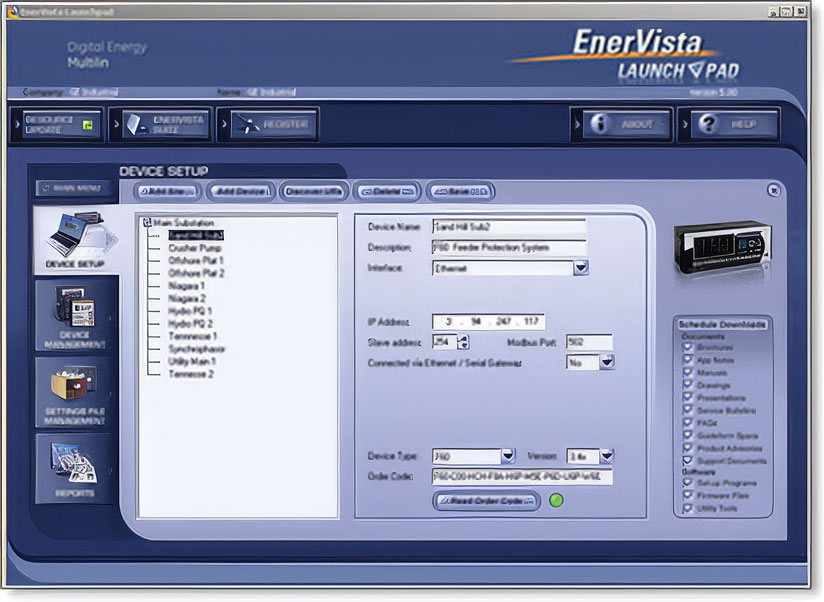Click the Delete button
The width and height of the screenshot is (824, 602).
pyautogui.click(x=387, y=192)
